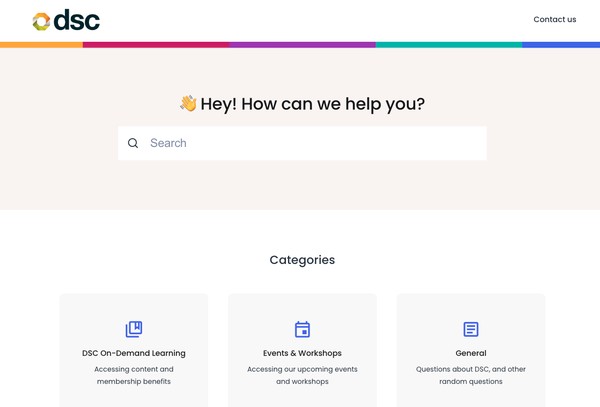Open DSC On-Demand Learning category title
Image resolution: width=600 pixels, height=407 pixels.
(x=134, y=353)
